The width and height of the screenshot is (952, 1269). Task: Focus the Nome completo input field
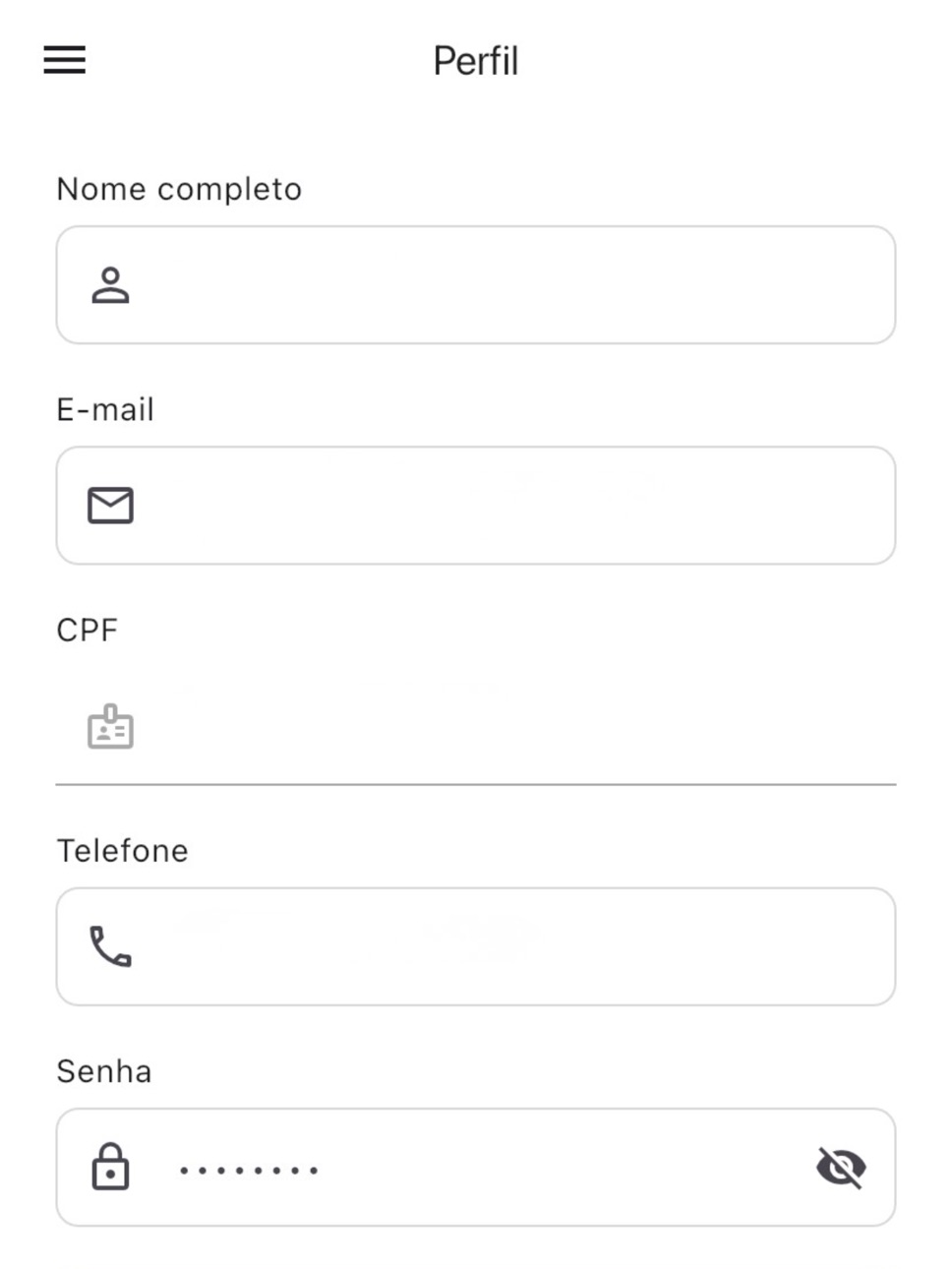coord(476,285)
